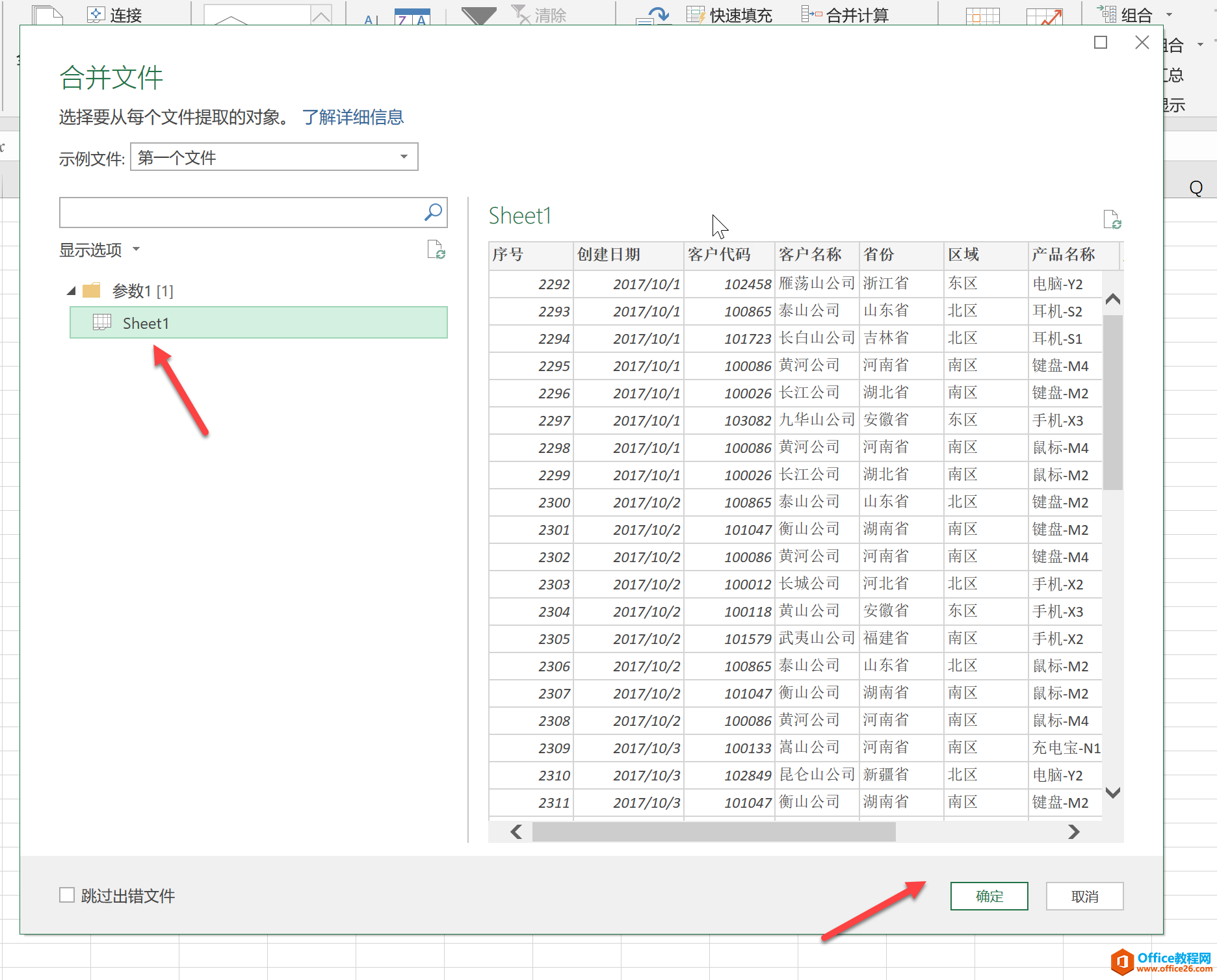This screenshot has height=980, width=1217.
Task: Select the Sheet1 table item
Action: coord(259,322)
